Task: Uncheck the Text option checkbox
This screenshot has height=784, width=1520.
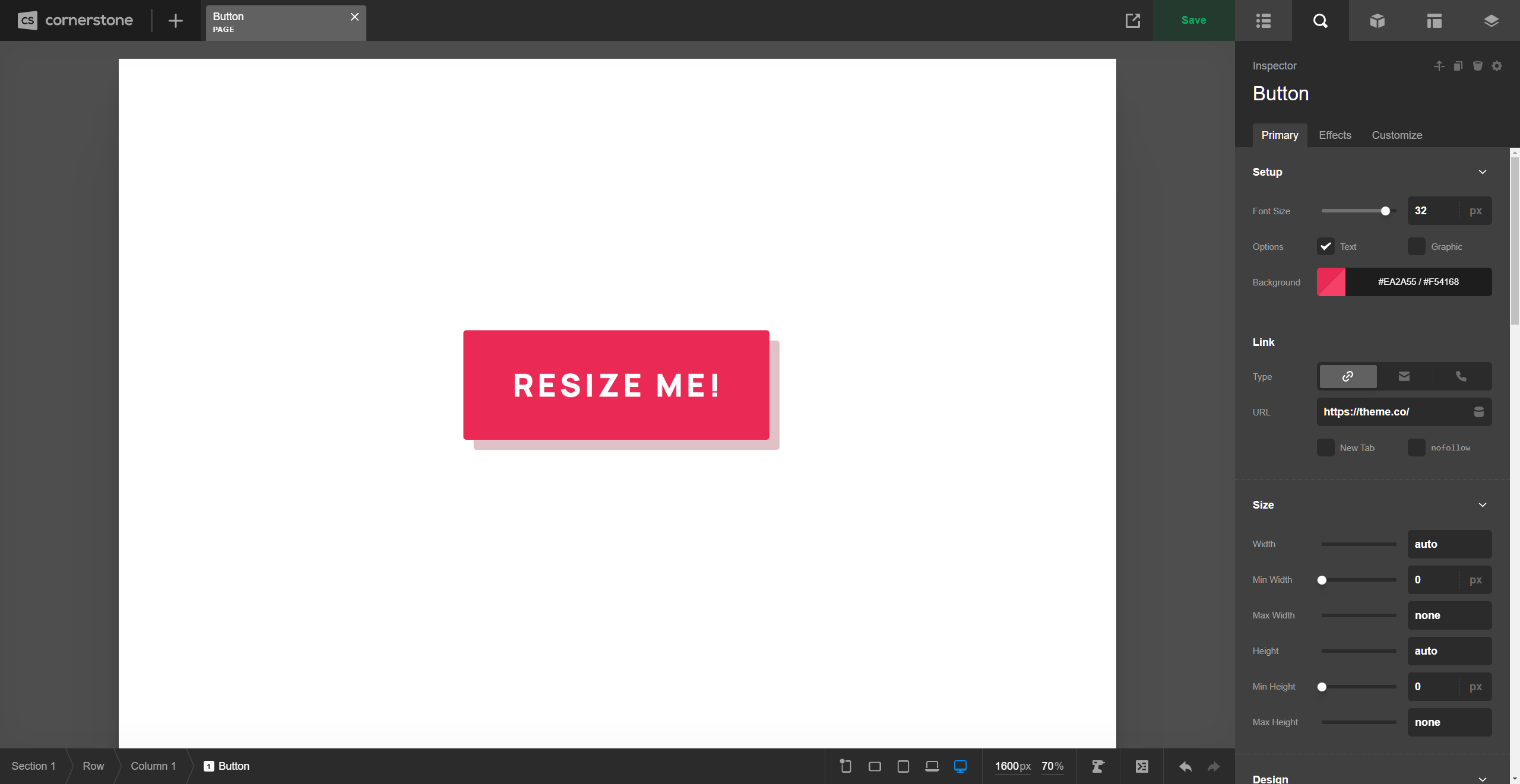Action: click(1325, 246)
